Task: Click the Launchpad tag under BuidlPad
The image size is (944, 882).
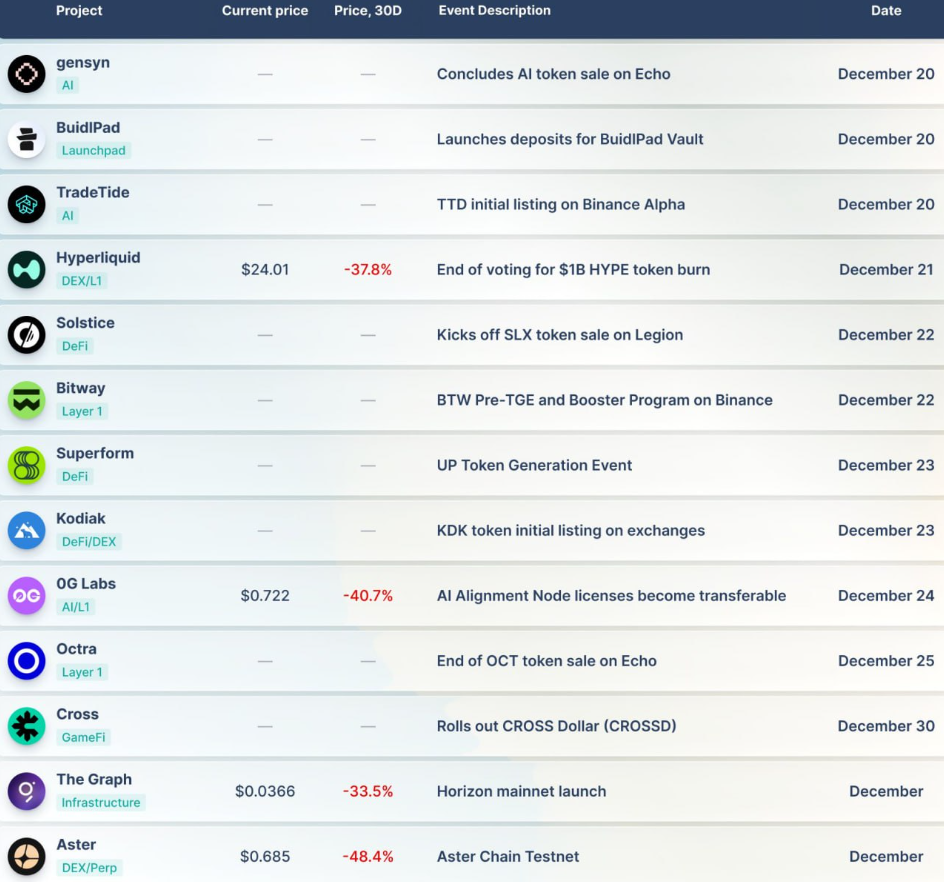Action: (x=93, y=151)
